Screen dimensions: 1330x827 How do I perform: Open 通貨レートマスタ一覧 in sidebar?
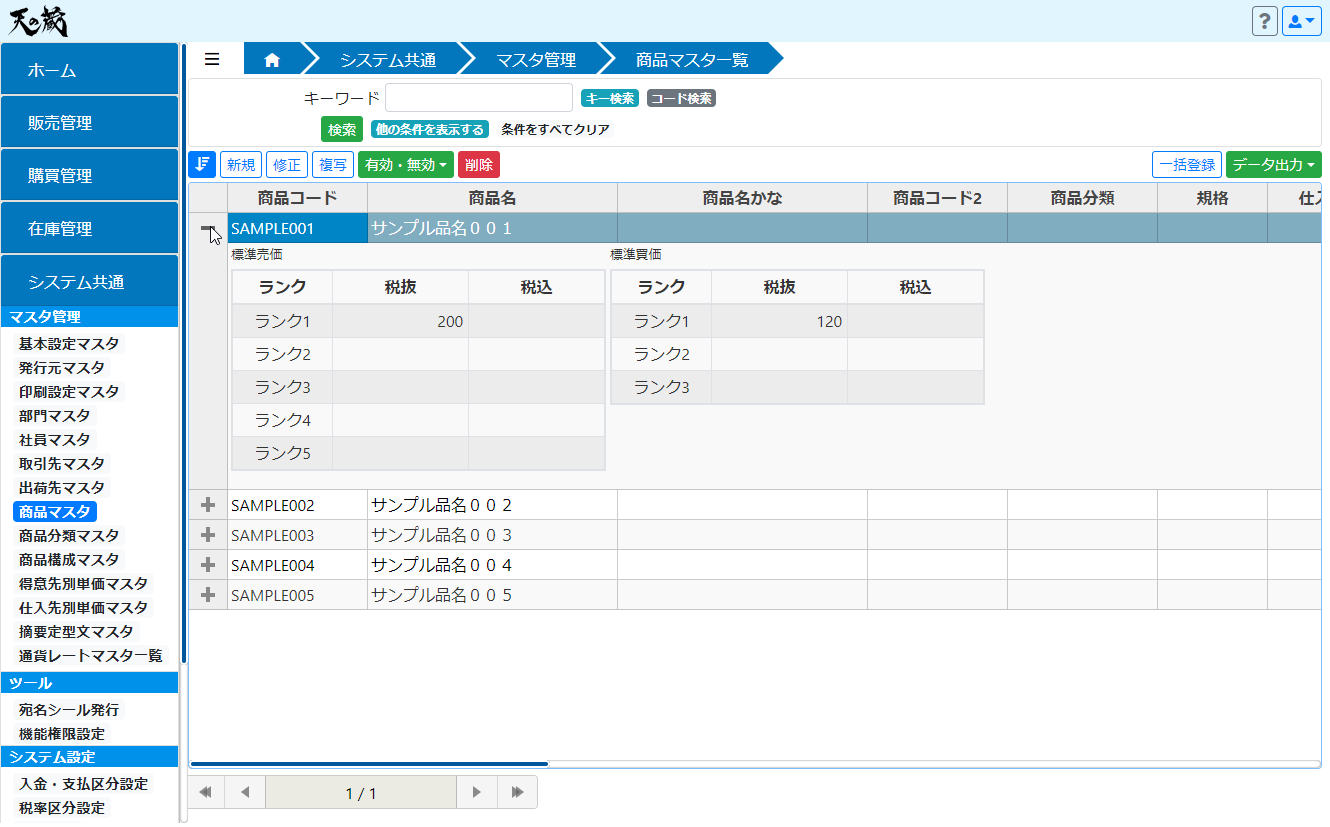tap(90, 655)
